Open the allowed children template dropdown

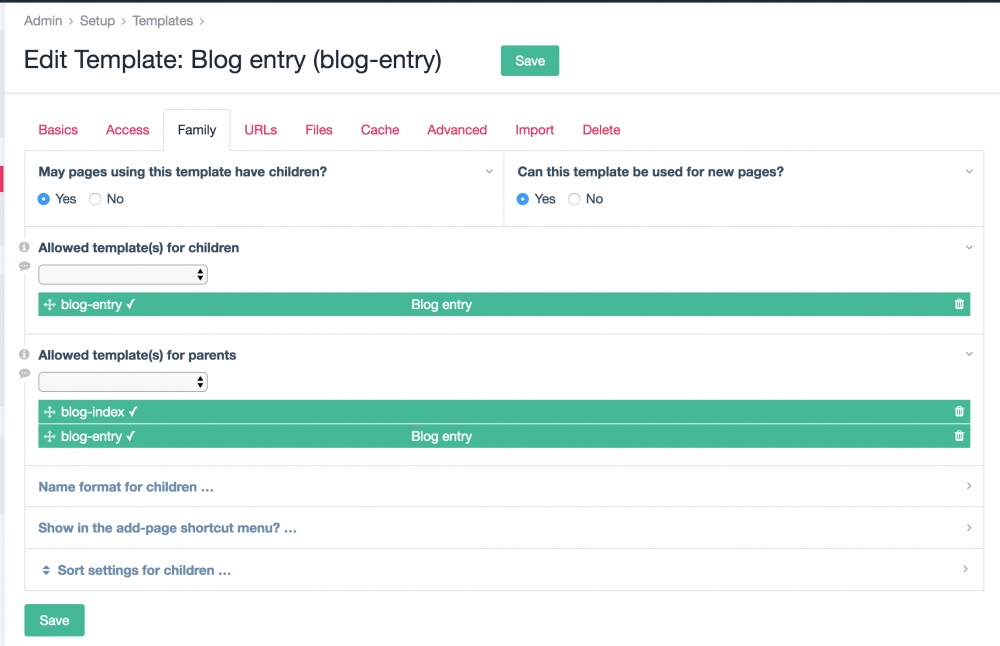click(x=123, y=274)
